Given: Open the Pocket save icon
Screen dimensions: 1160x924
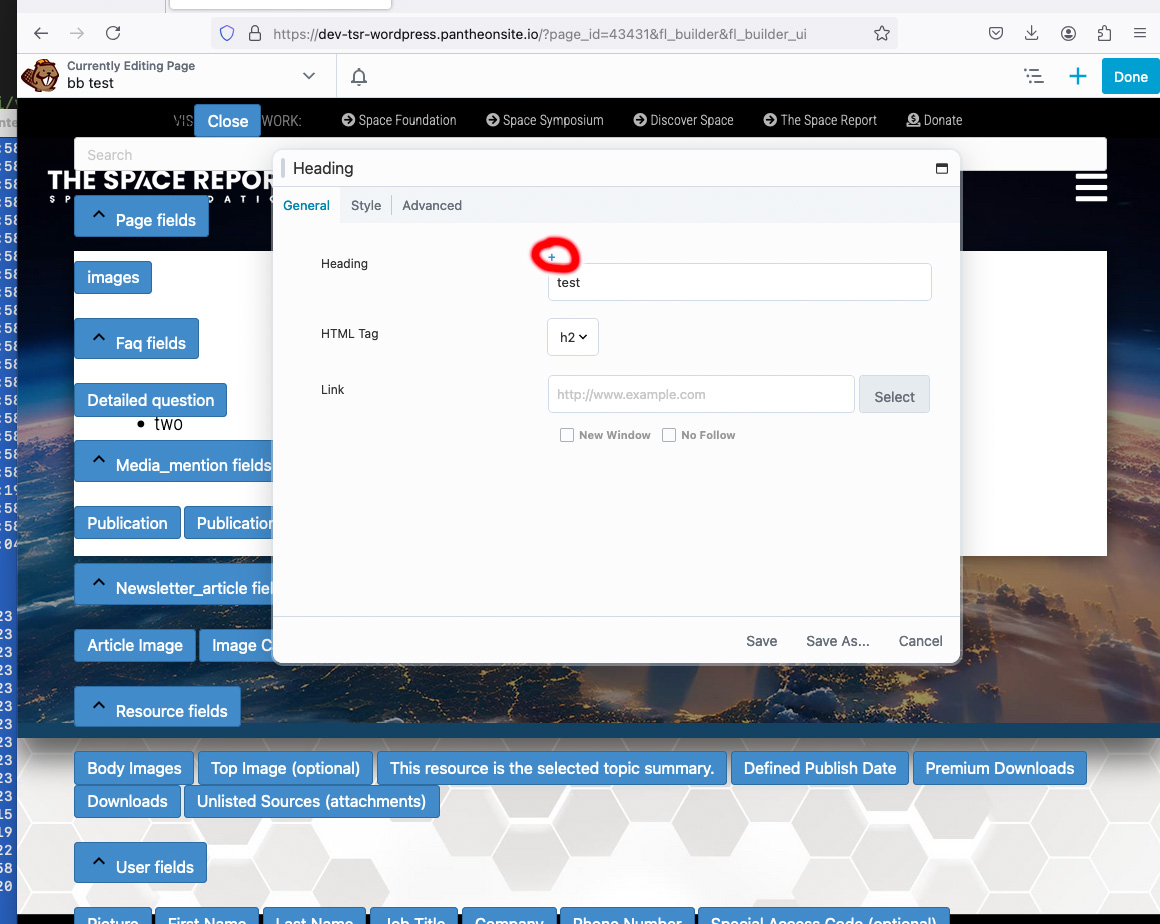Looking at the screenshot, I should click(x=996, y=33).
